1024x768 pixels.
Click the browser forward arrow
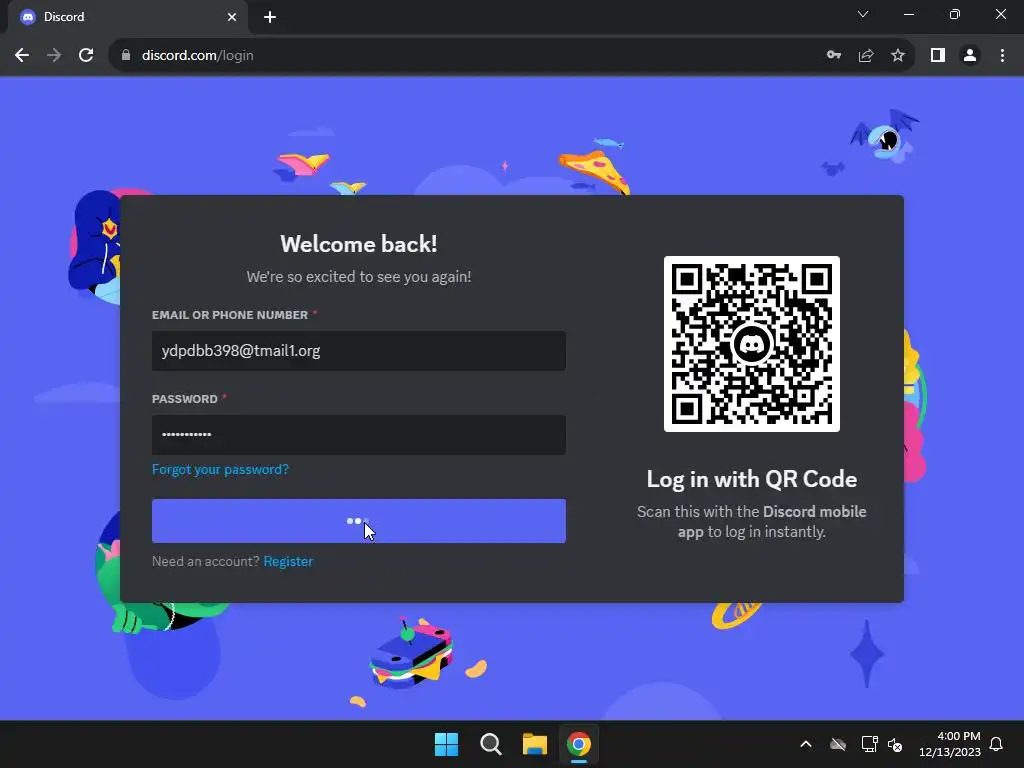pos(54,56)
